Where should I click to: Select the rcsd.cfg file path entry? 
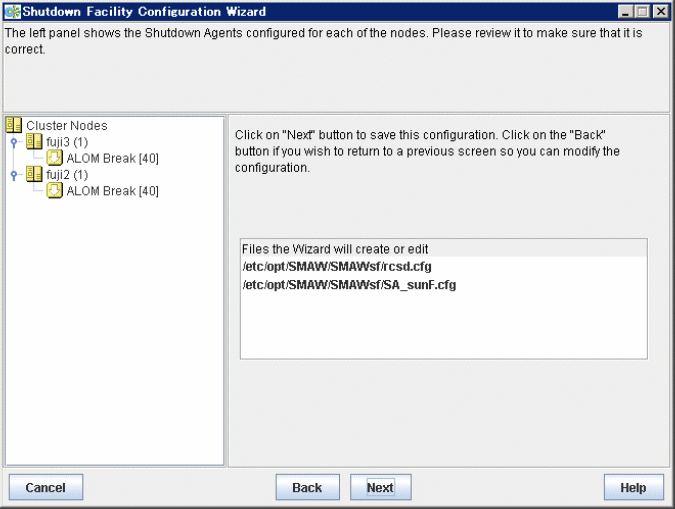337,267
